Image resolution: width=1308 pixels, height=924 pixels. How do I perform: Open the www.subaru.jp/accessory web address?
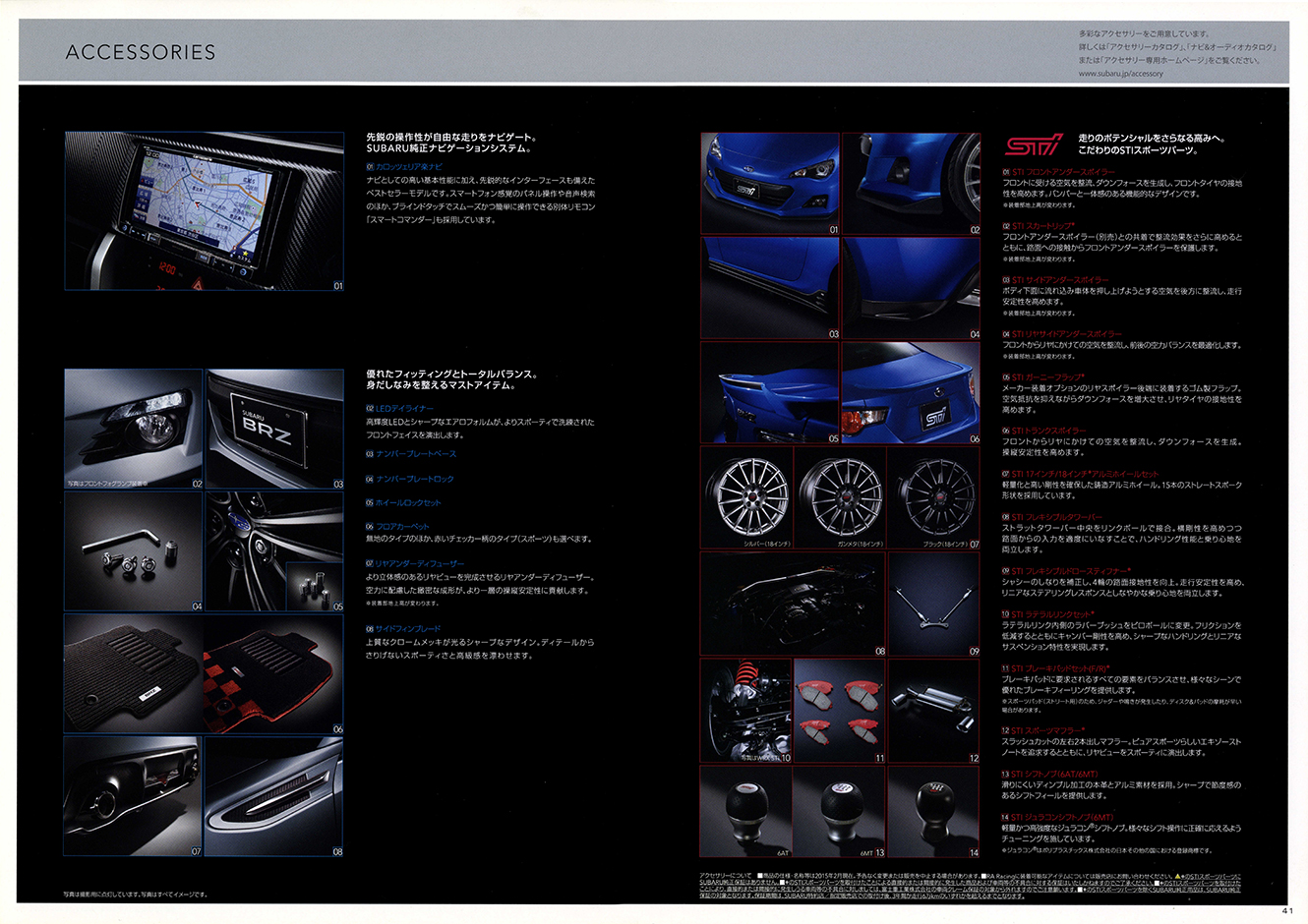coord(1120,74)
